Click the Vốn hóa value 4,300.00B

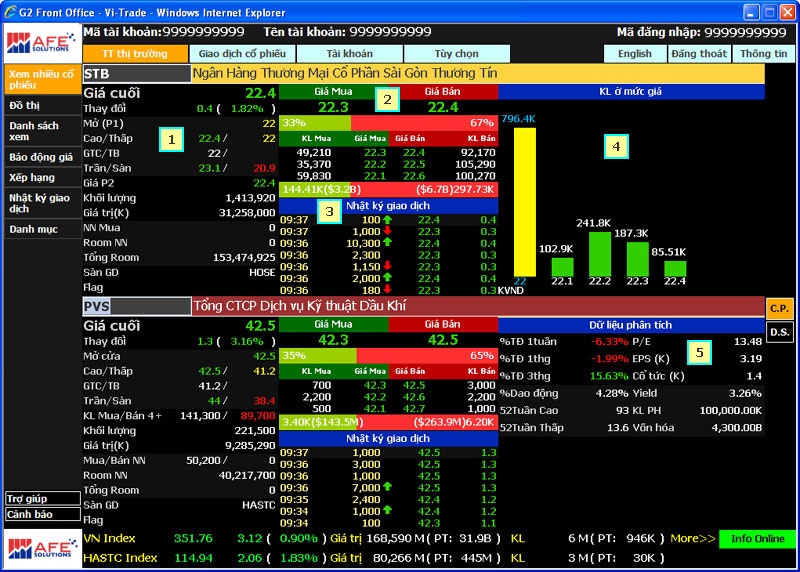736,428
